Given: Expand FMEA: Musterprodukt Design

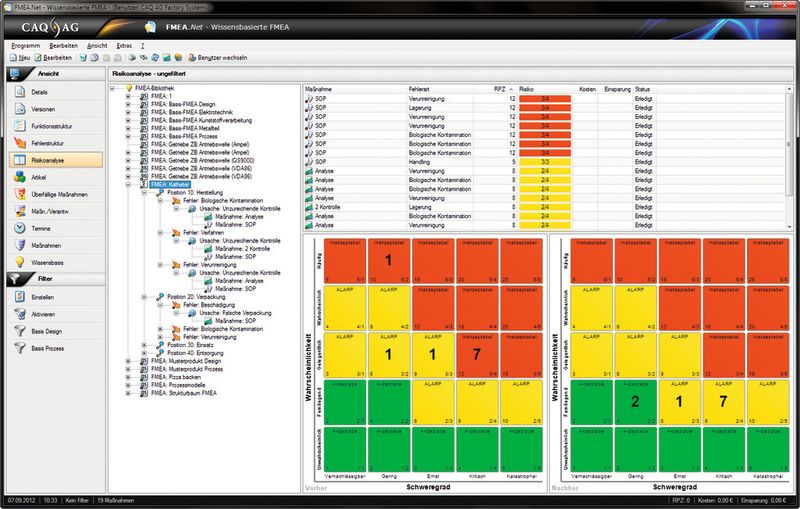Looking at the screenshot, I should (128, 361).
